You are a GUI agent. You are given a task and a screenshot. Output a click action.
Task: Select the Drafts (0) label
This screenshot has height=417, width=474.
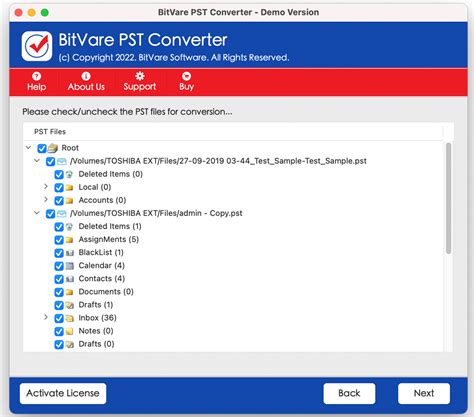96,344
